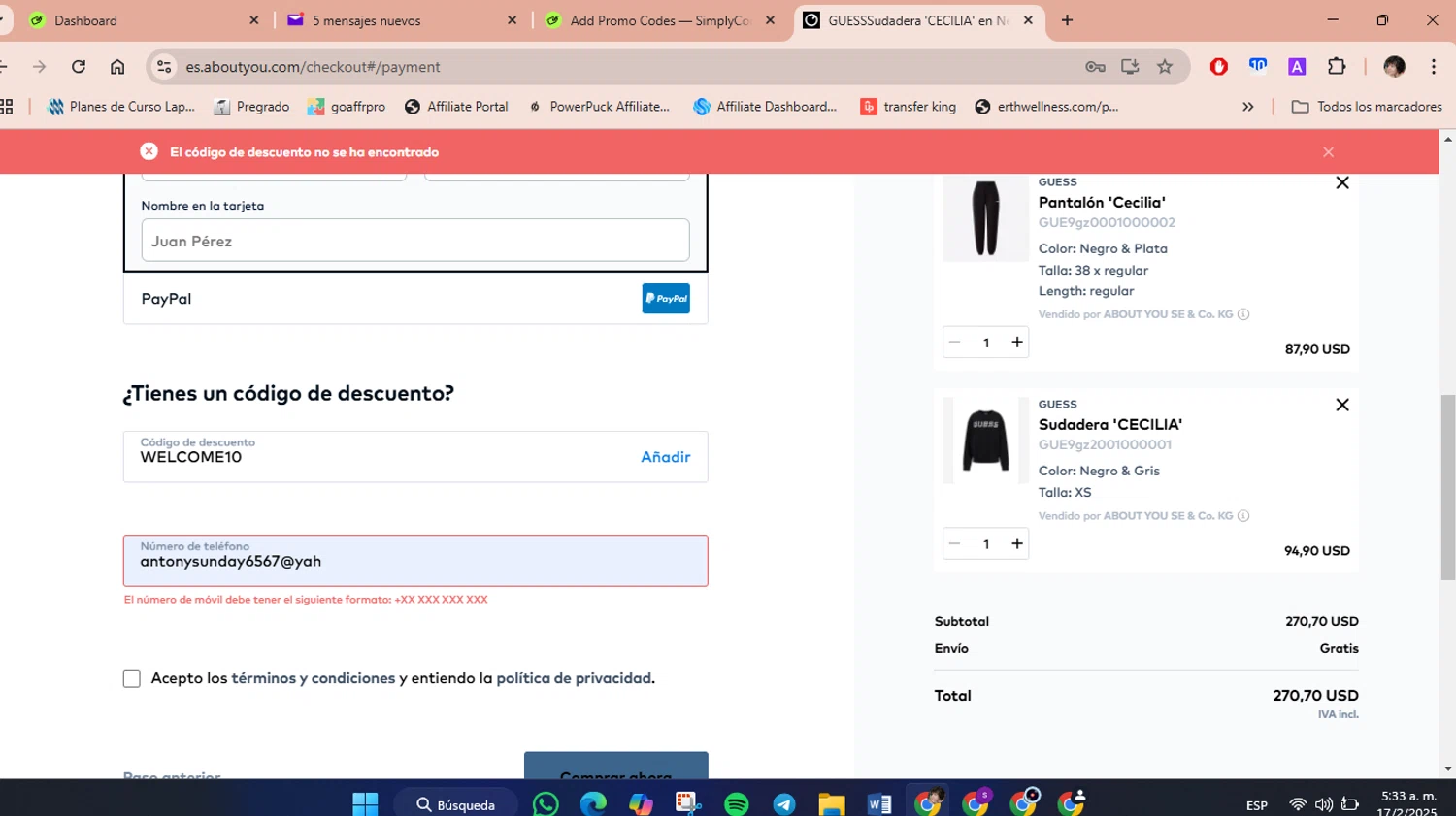Go forward in browser history
The height and width of the screenshot is (816, 1456).
click(39, 67)
